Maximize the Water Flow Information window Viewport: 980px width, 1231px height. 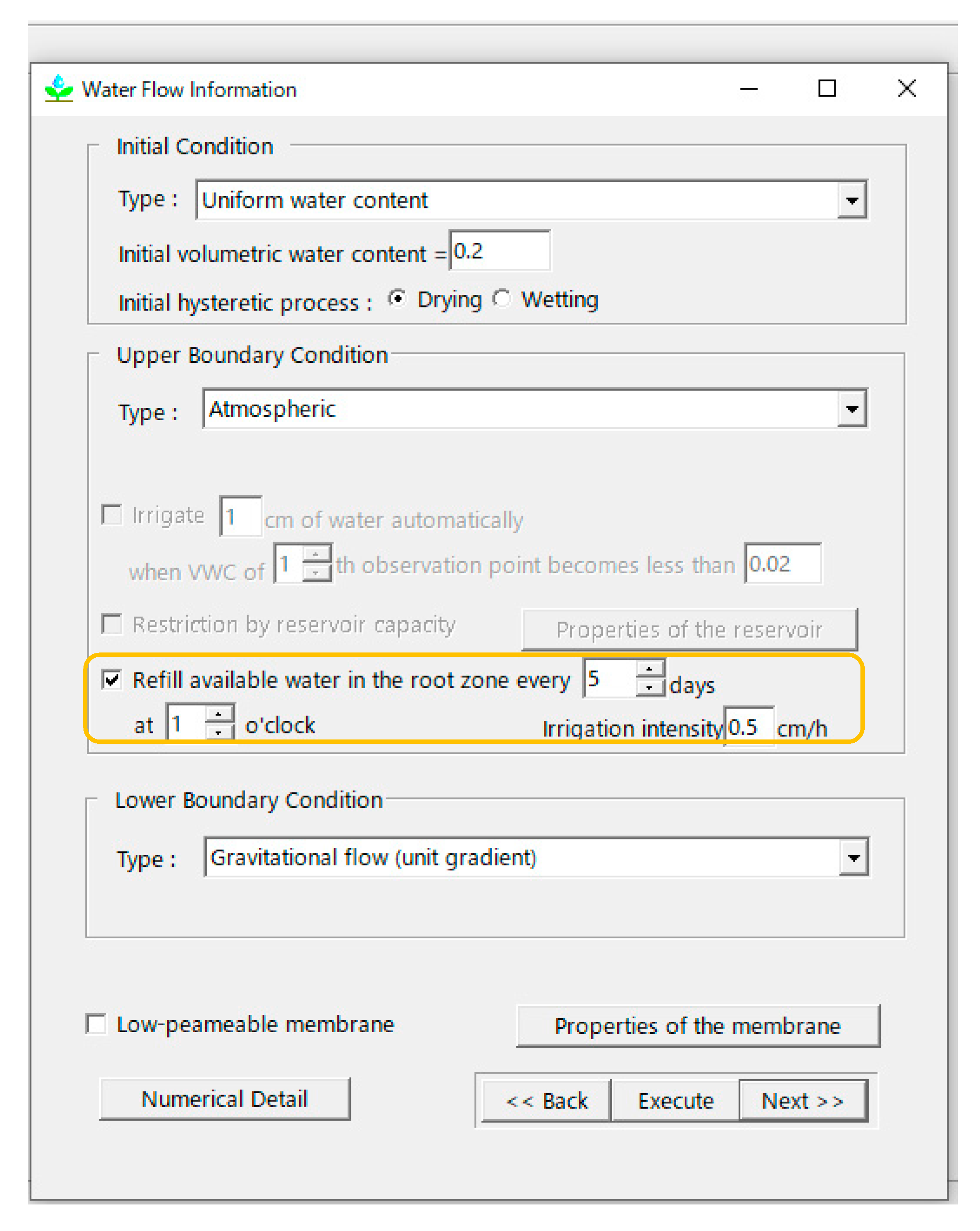pos(826,88)
